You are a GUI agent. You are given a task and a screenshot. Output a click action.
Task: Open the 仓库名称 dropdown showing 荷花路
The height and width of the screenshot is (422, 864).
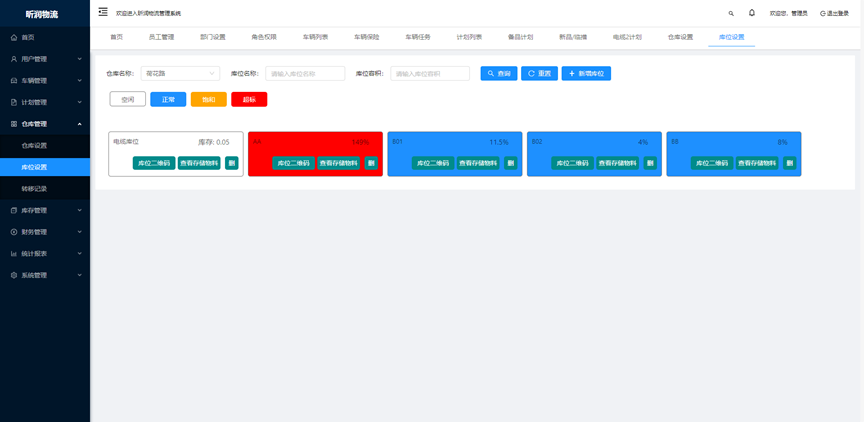point(180,73)
